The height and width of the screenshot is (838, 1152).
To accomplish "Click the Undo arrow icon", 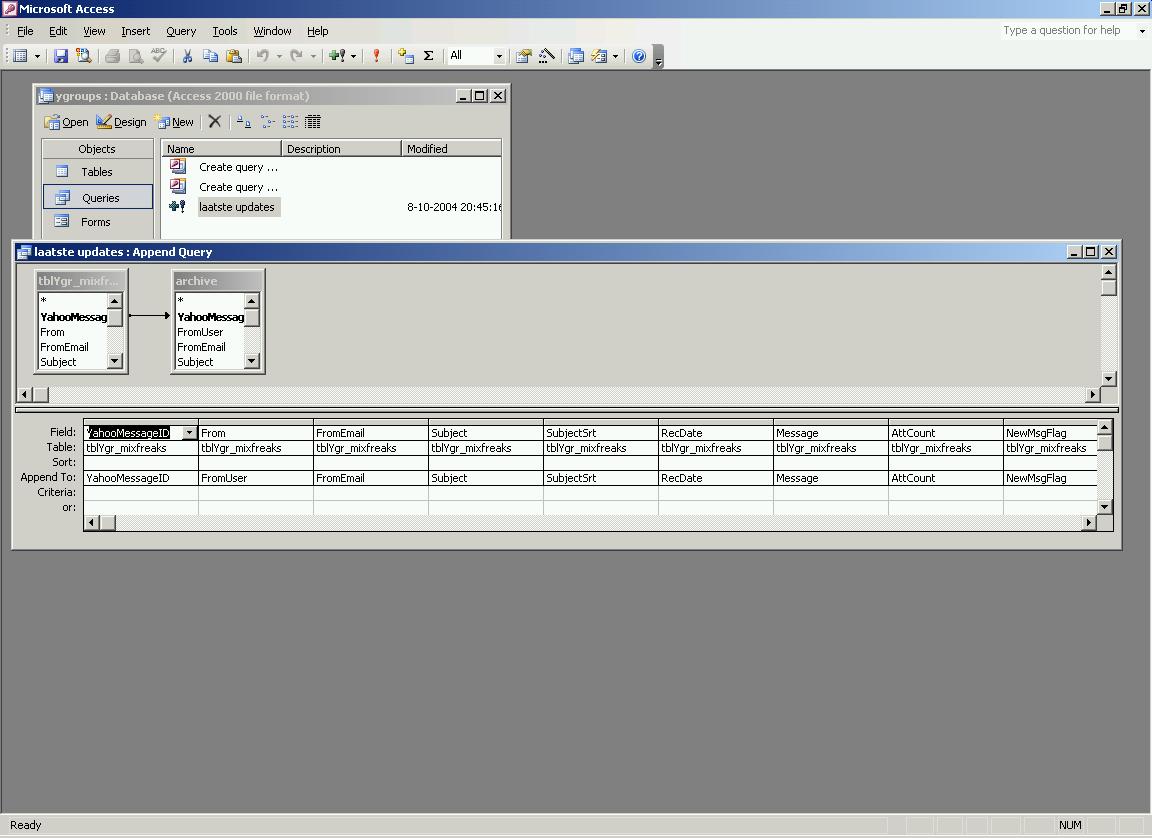I will 262,56.
